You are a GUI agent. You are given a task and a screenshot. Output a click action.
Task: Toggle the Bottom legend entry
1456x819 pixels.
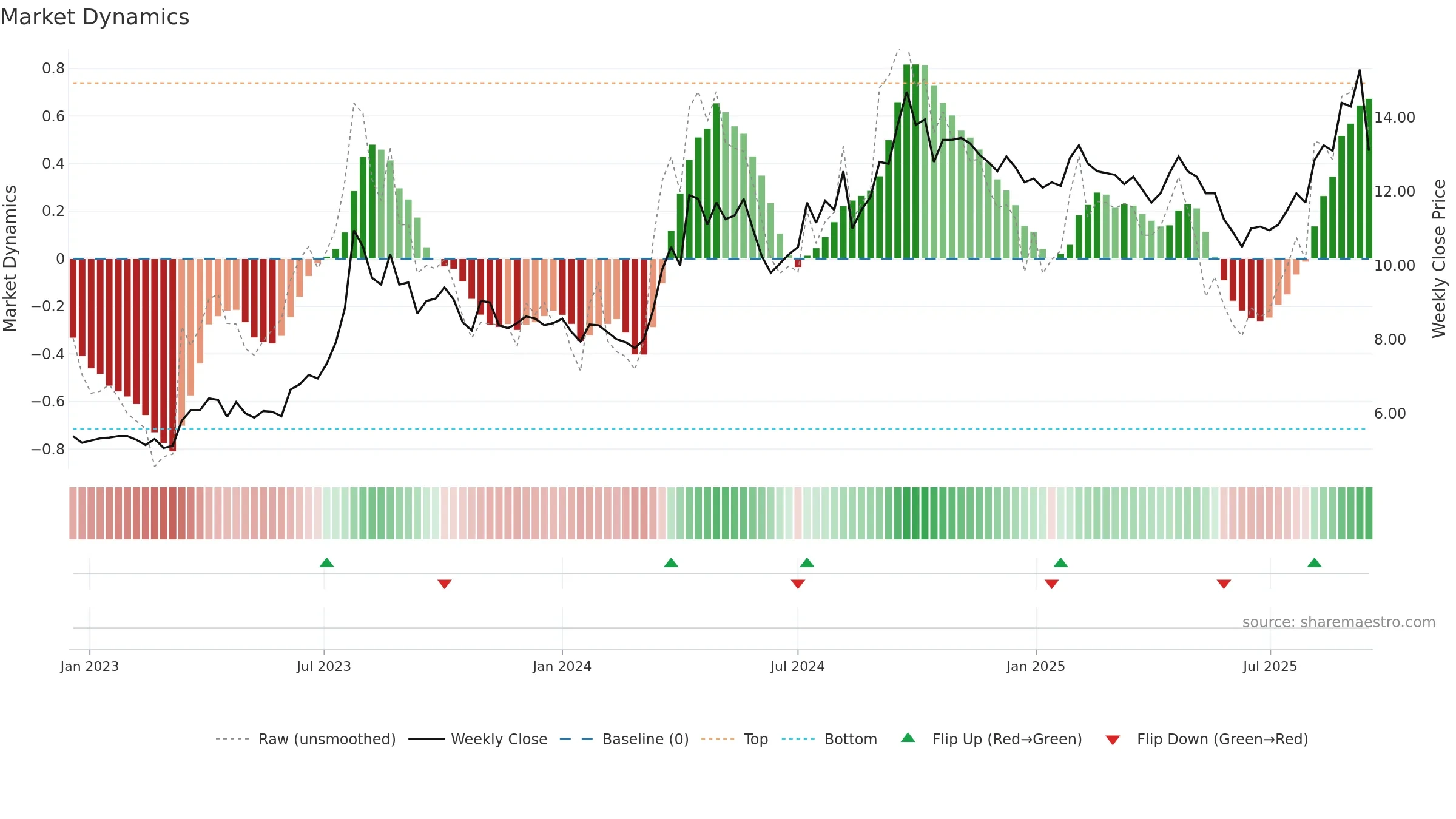click(829, 739)
